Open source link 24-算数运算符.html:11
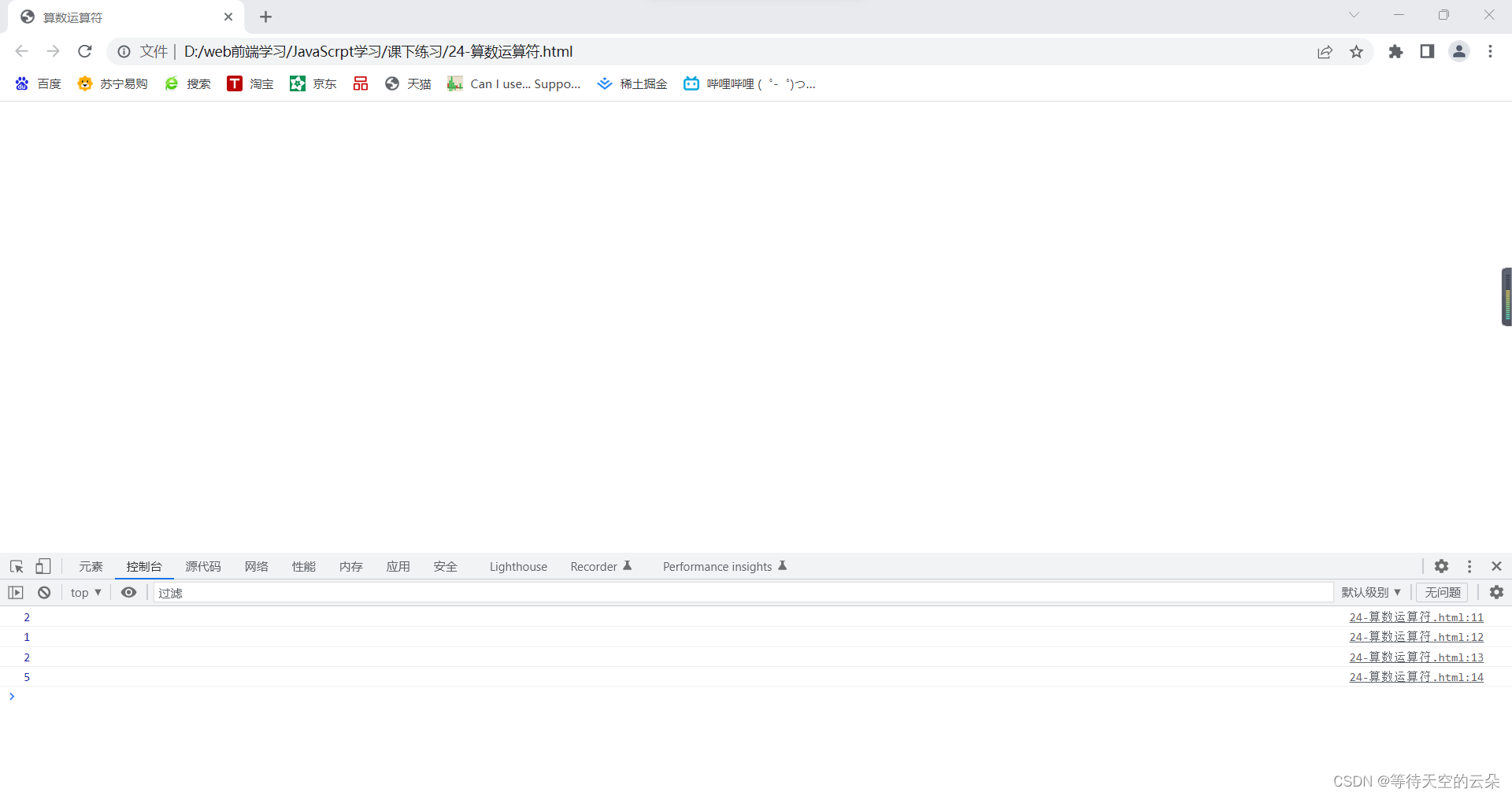The image size is (1512, 796). 1415,617
